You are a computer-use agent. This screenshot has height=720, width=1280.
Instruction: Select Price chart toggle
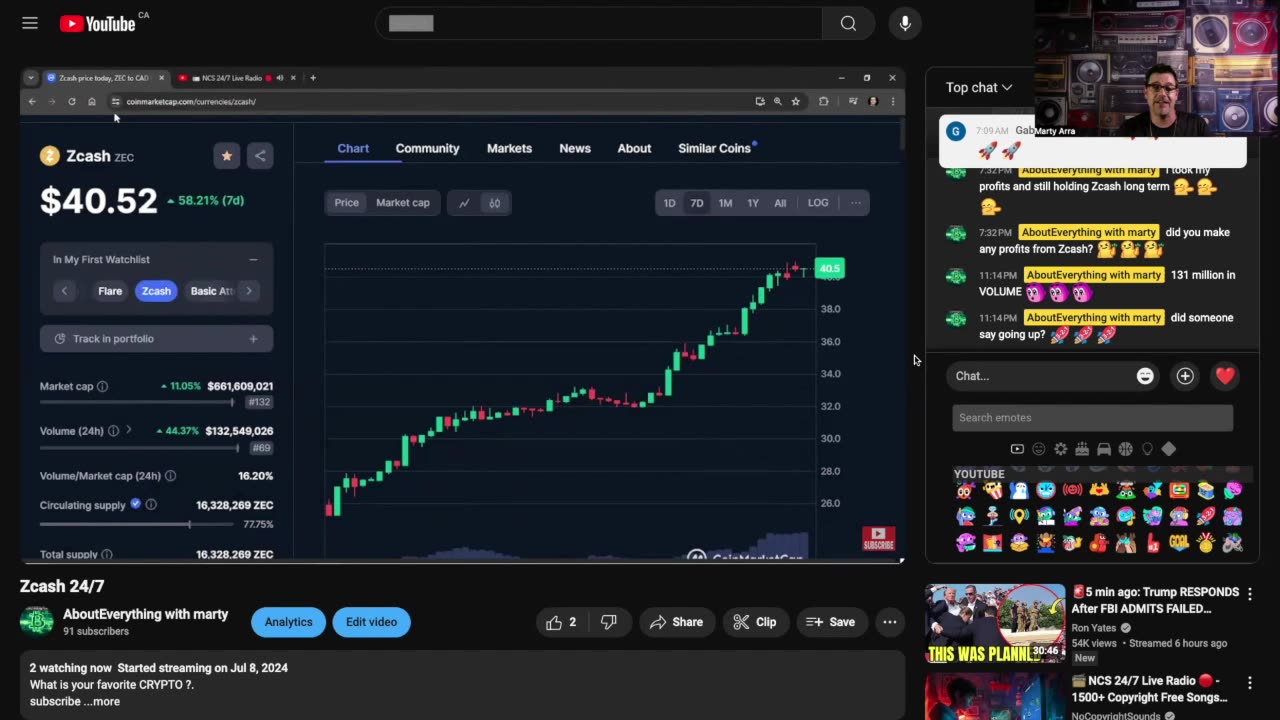pos(346,203)
